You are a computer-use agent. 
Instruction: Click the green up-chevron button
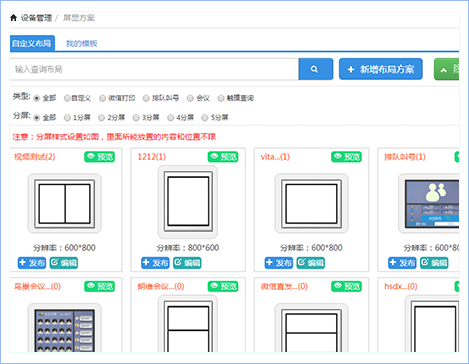point(446,69)
